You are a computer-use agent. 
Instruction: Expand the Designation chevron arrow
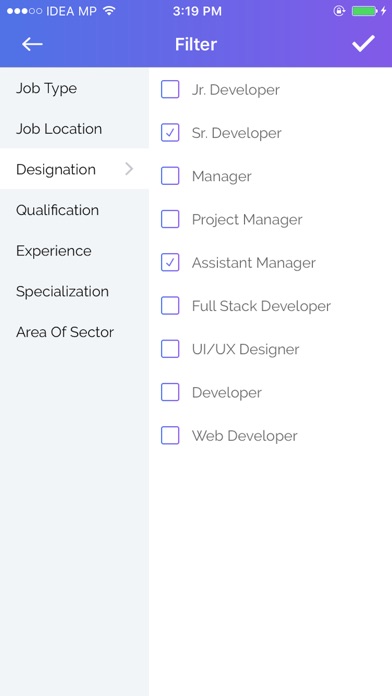click(129, 169)
